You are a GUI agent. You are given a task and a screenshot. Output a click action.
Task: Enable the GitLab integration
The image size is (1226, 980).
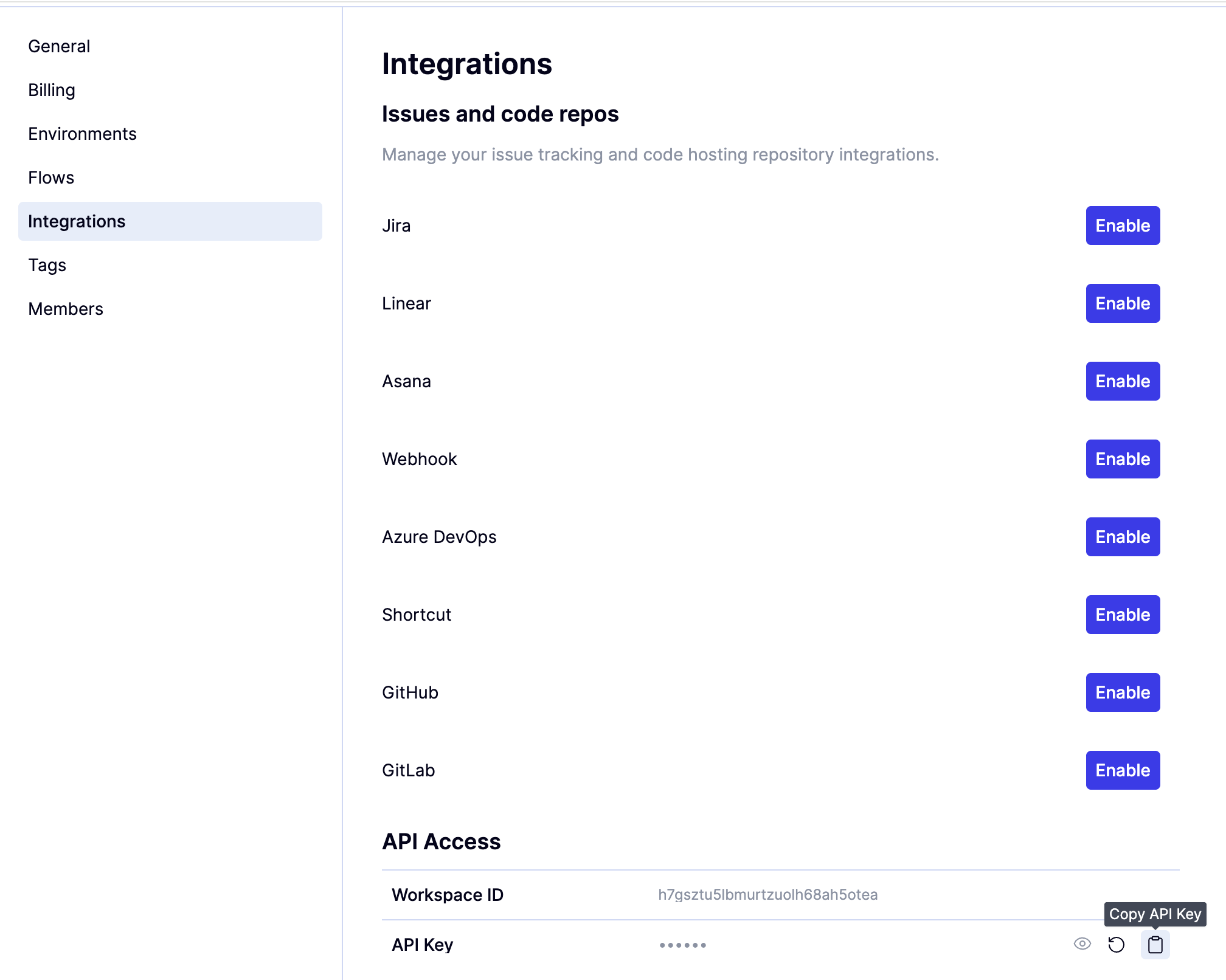point(1123,770)
